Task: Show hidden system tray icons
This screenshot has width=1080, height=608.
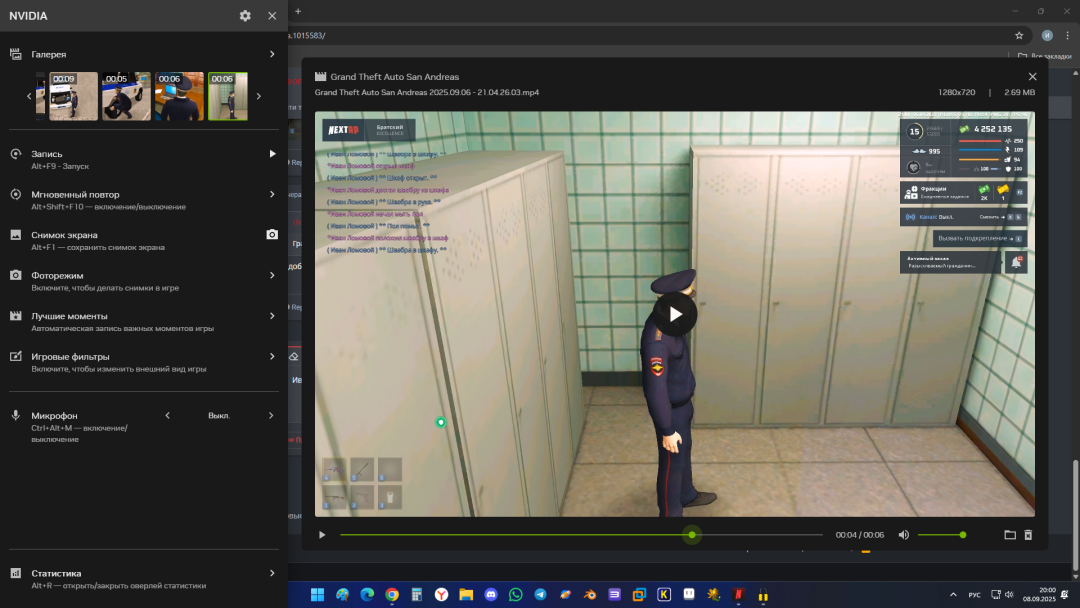Action: pyautogui.click(x=953, y=595)
